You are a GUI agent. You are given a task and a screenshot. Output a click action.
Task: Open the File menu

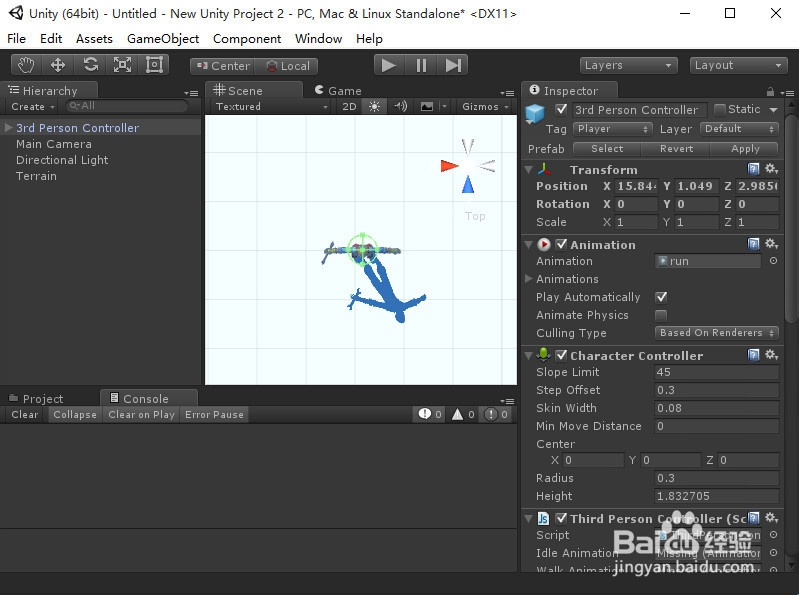point(16,39)
